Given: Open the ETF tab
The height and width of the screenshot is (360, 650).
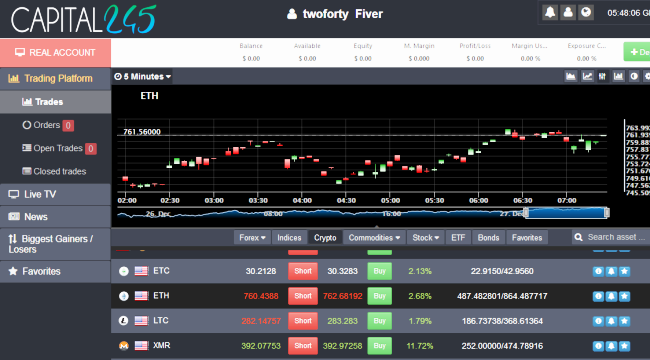Looking at the screenshot, I should coord(458,238).
